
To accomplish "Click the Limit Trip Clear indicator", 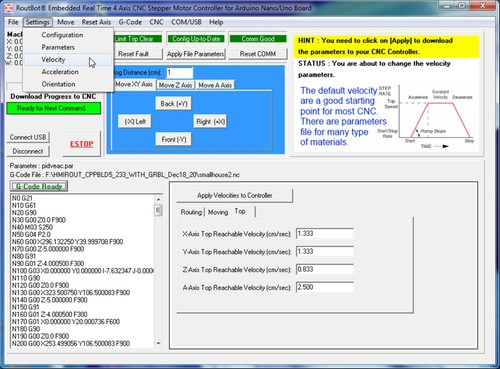I will 137,39.
